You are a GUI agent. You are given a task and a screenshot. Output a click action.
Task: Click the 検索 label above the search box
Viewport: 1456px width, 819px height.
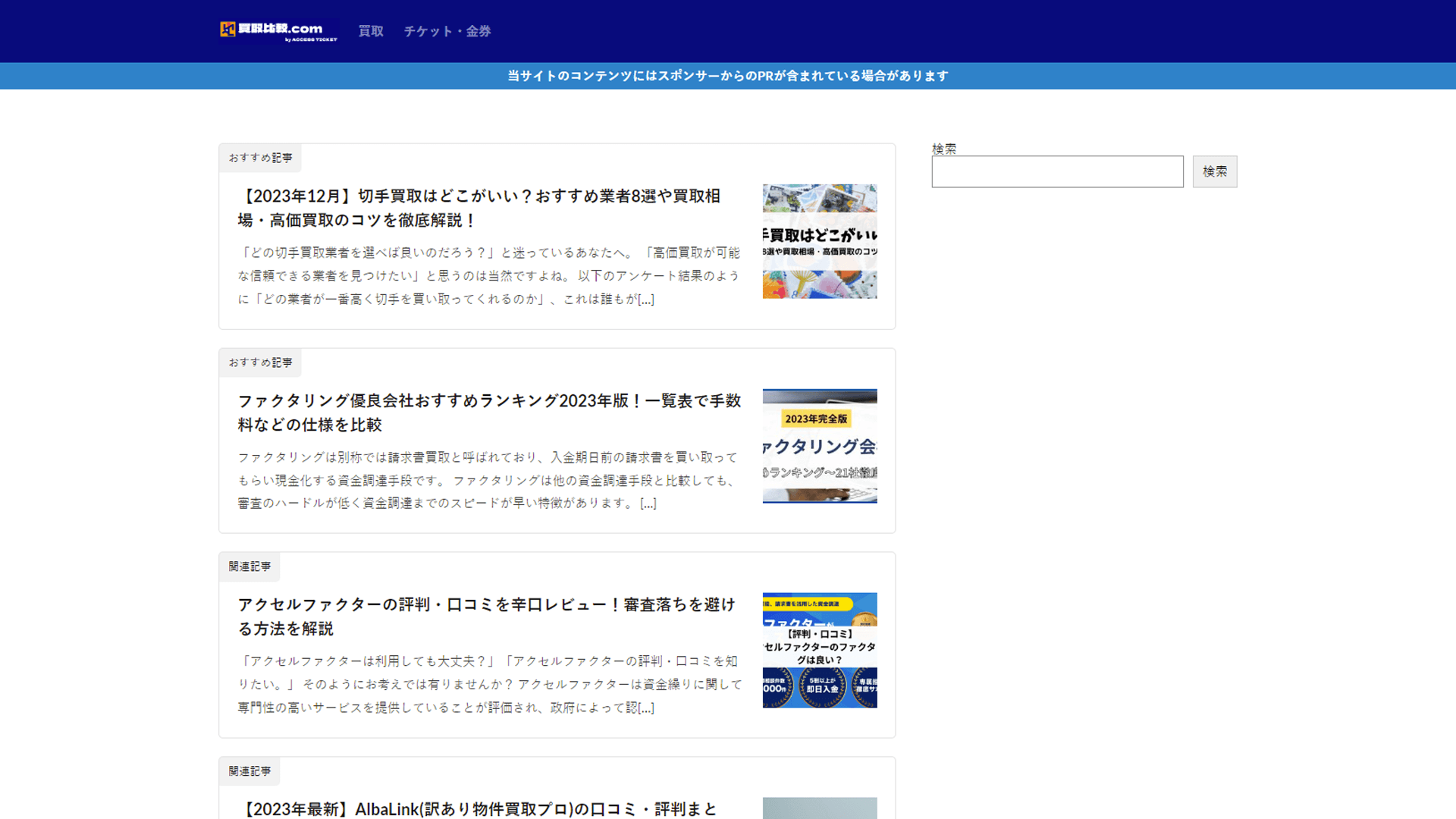(944, 149)
